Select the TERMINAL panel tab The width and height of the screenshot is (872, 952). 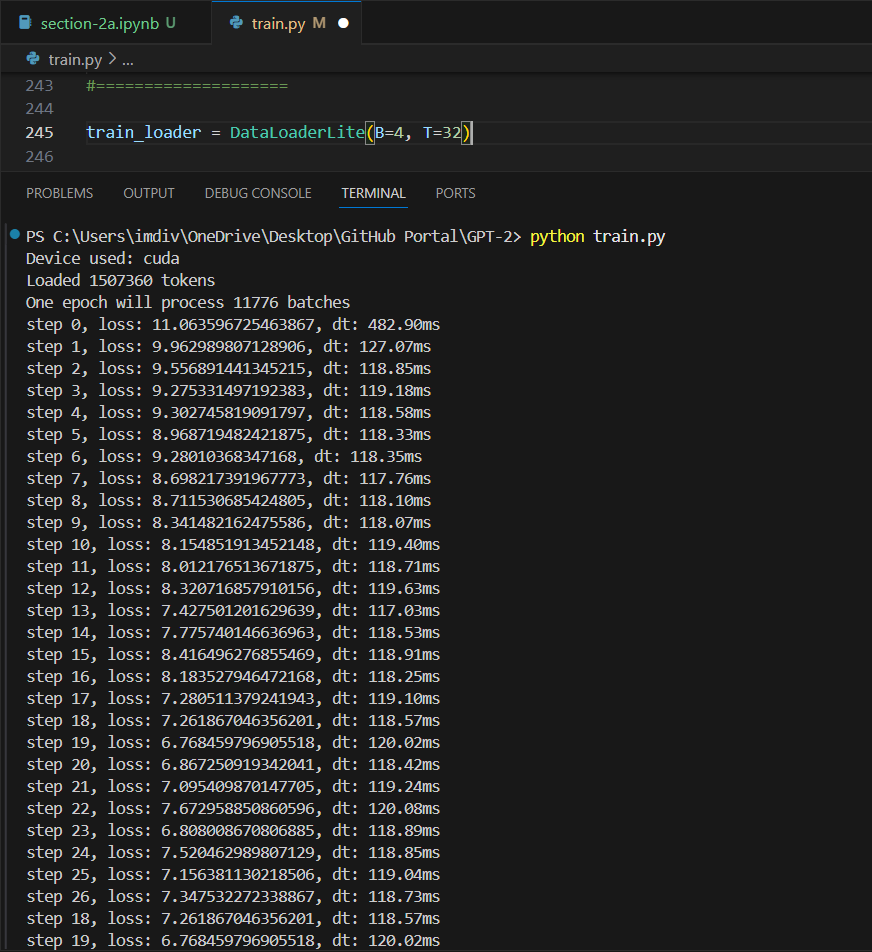tap(373, 193)
